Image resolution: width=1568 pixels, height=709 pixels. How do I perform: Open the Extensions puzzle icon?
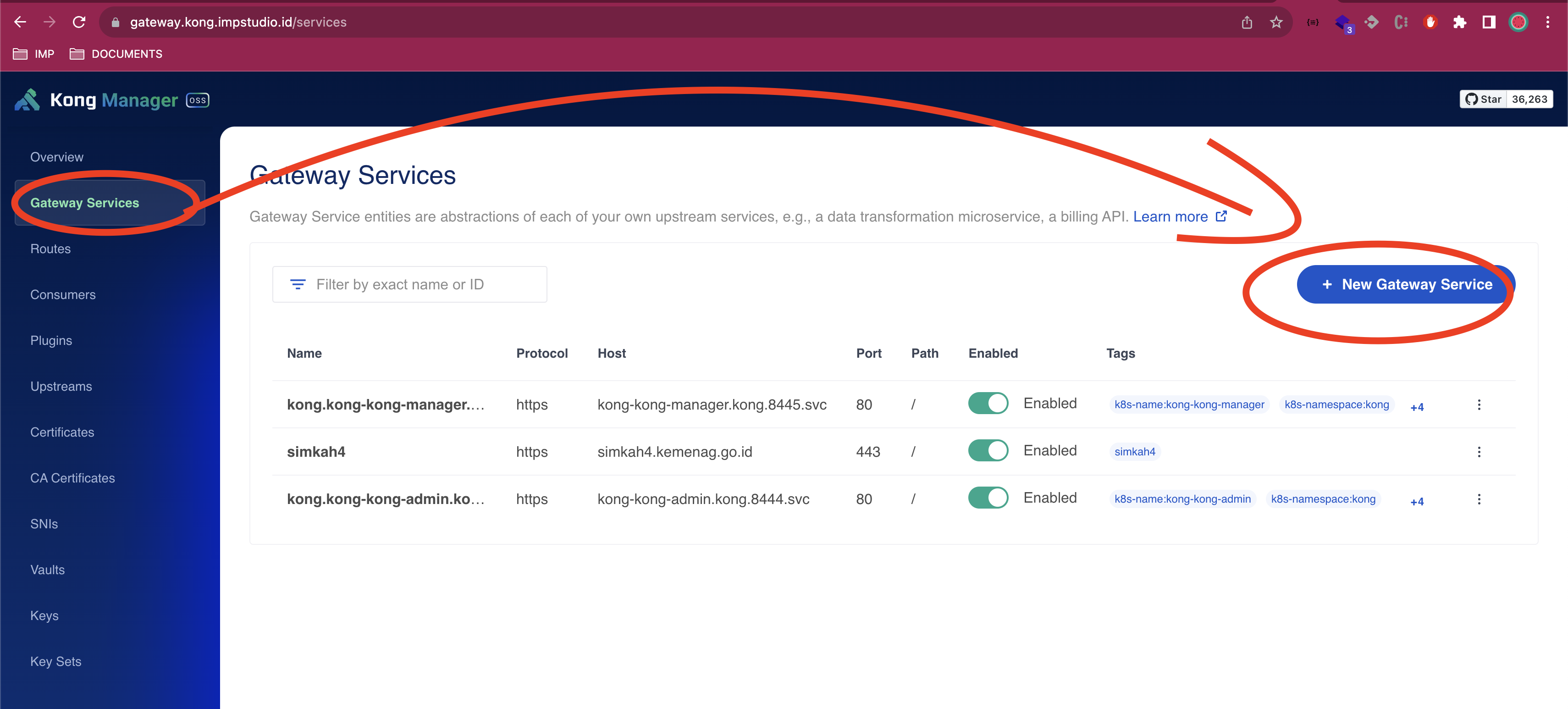(x=1460, y=22)
